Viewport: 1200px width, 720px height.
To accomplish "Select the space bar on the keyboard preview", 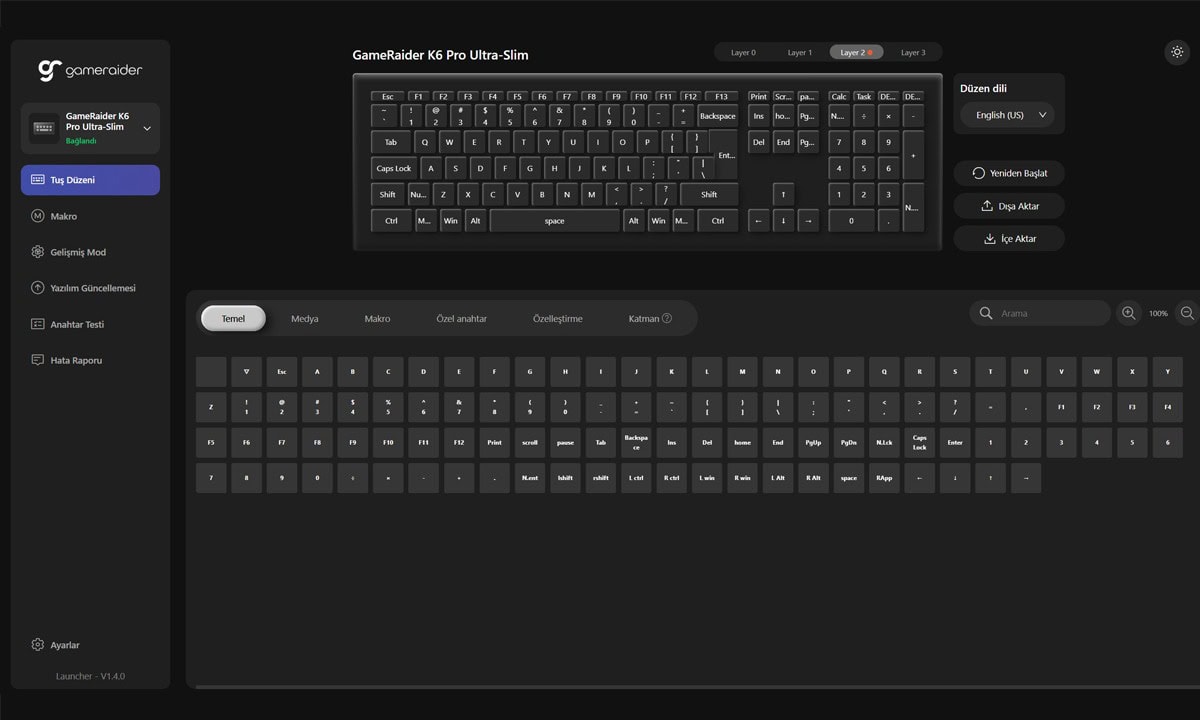I will click(x=555, y=220).
